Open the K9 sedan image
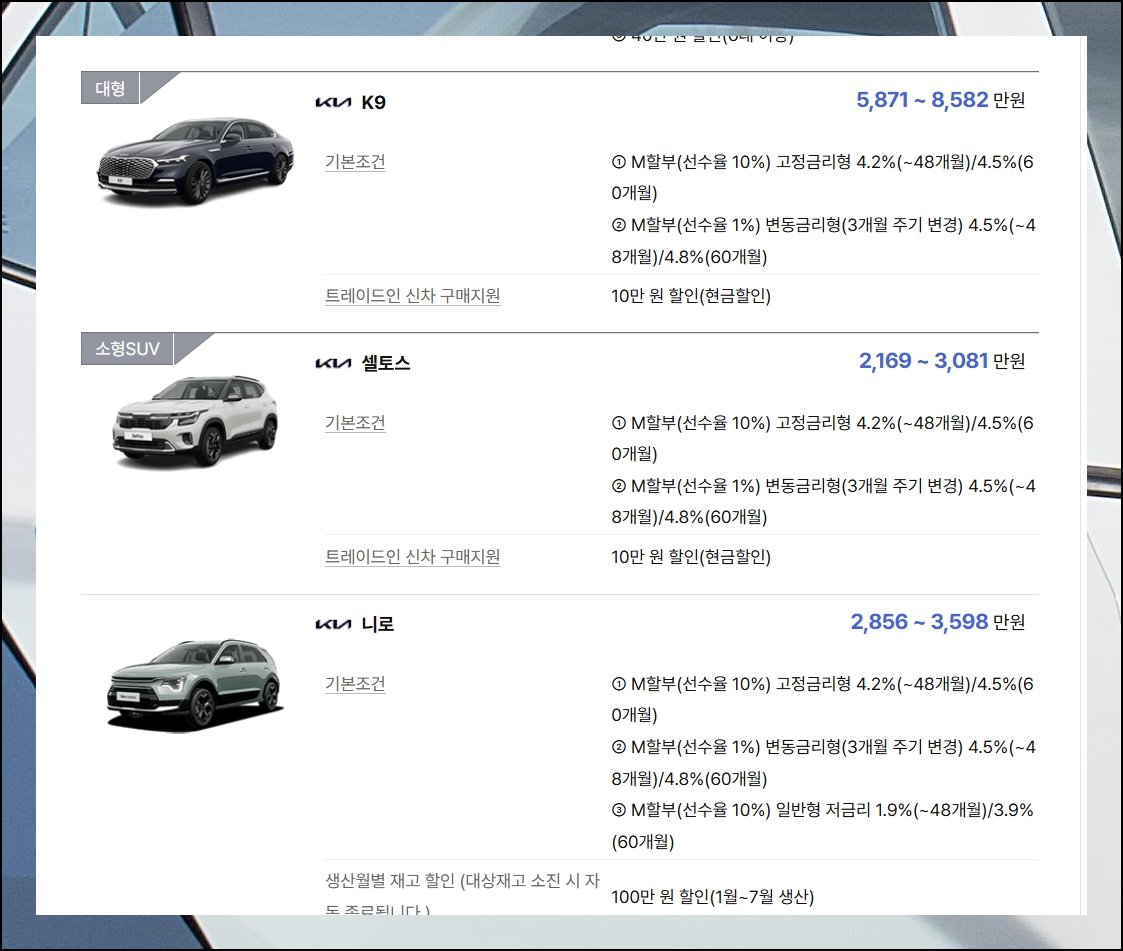The height and width of the screenshot is (951, 1123). (x=195, y=162)
